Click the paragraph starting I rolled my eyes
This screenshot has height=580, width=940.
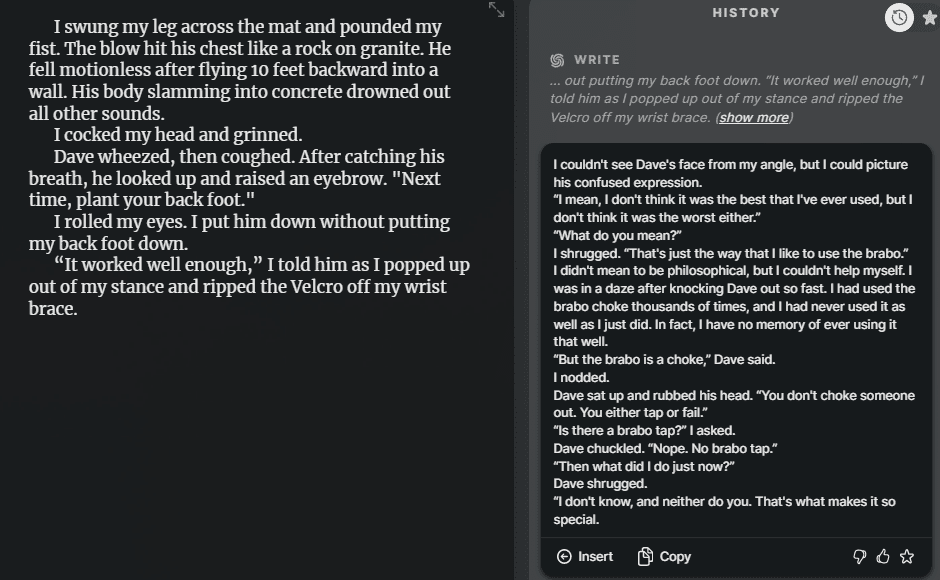(x=239, y=233)
